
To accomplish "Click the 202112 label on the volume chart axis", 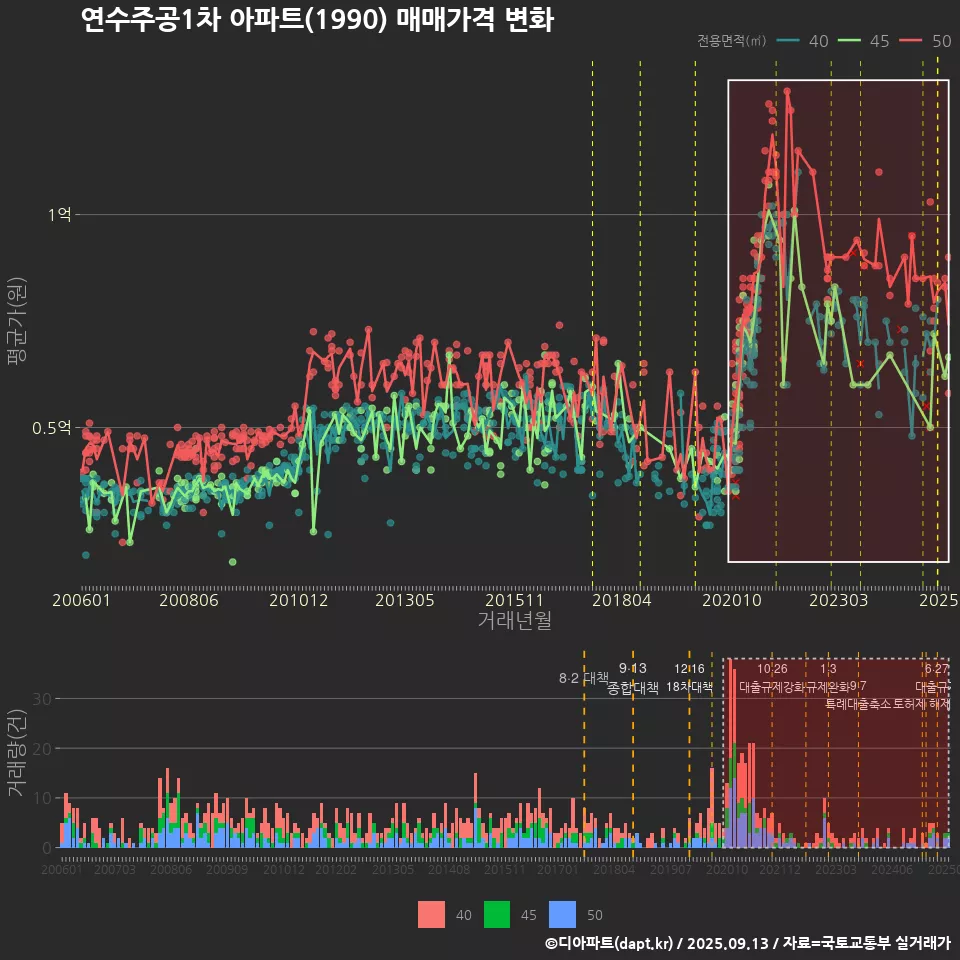I will coord(780,869).
